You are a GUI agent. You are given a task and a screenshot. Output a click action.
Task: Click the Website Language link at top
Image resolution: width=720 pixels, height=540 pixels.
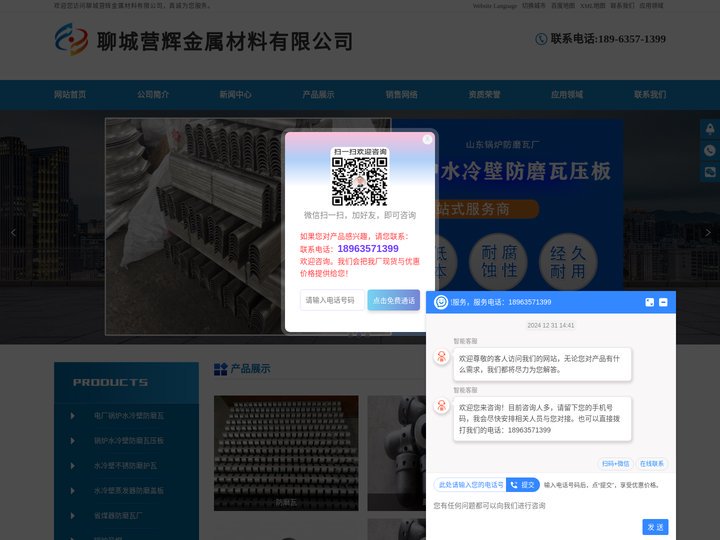point(495,6)
